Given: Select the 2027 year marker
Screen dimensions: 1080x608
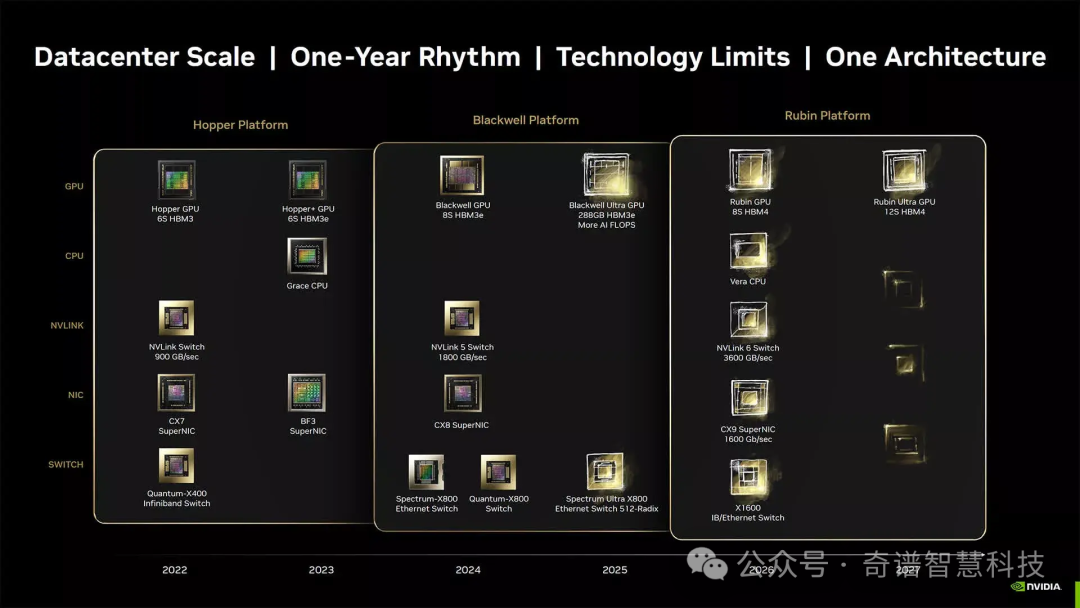Looking at the screenshot, I should [908, 569].
